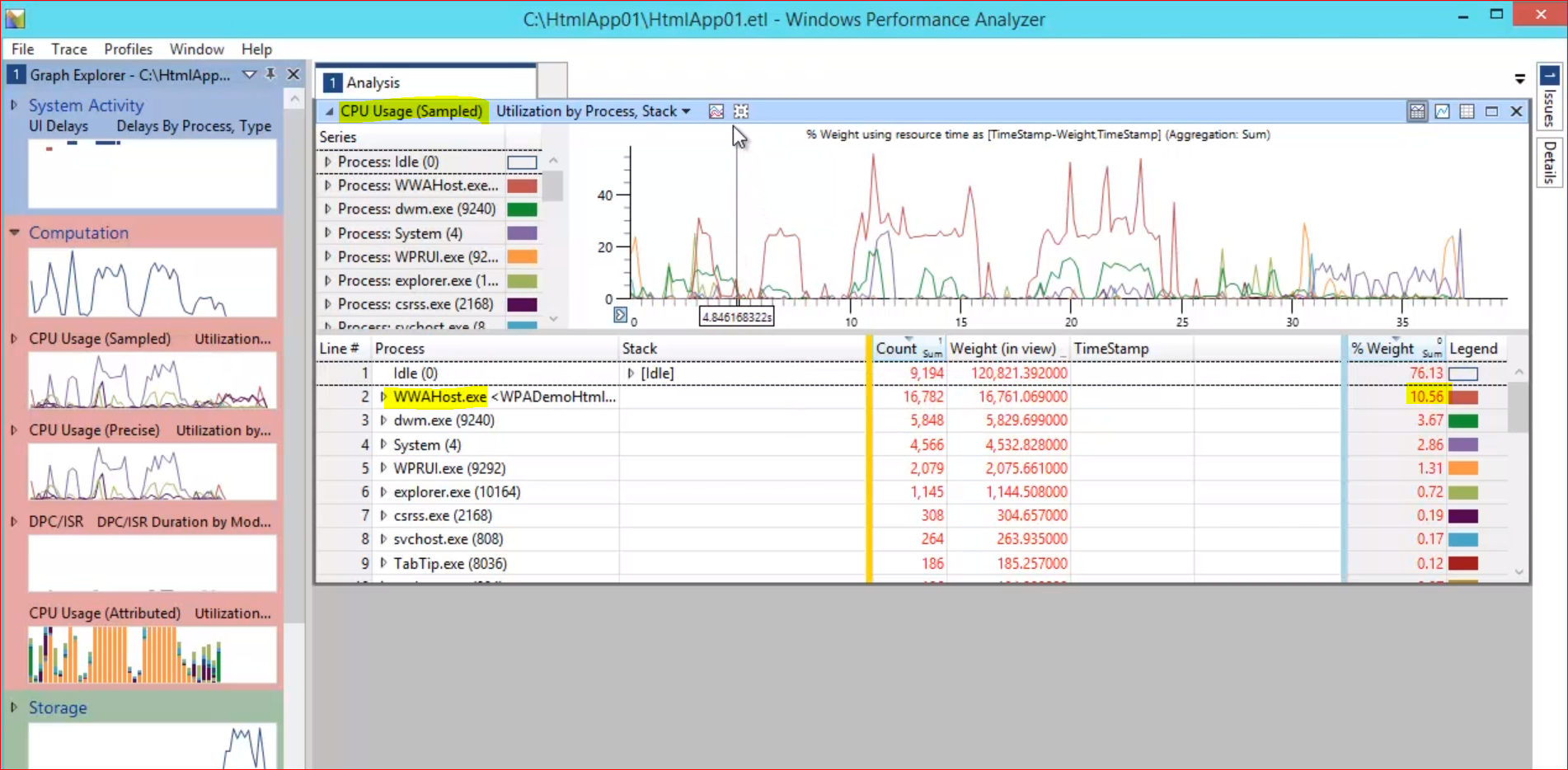Open the Utilization by Process, Stack preset dropdown
This screenshot has height=770, width=1568.
point(686,111)
